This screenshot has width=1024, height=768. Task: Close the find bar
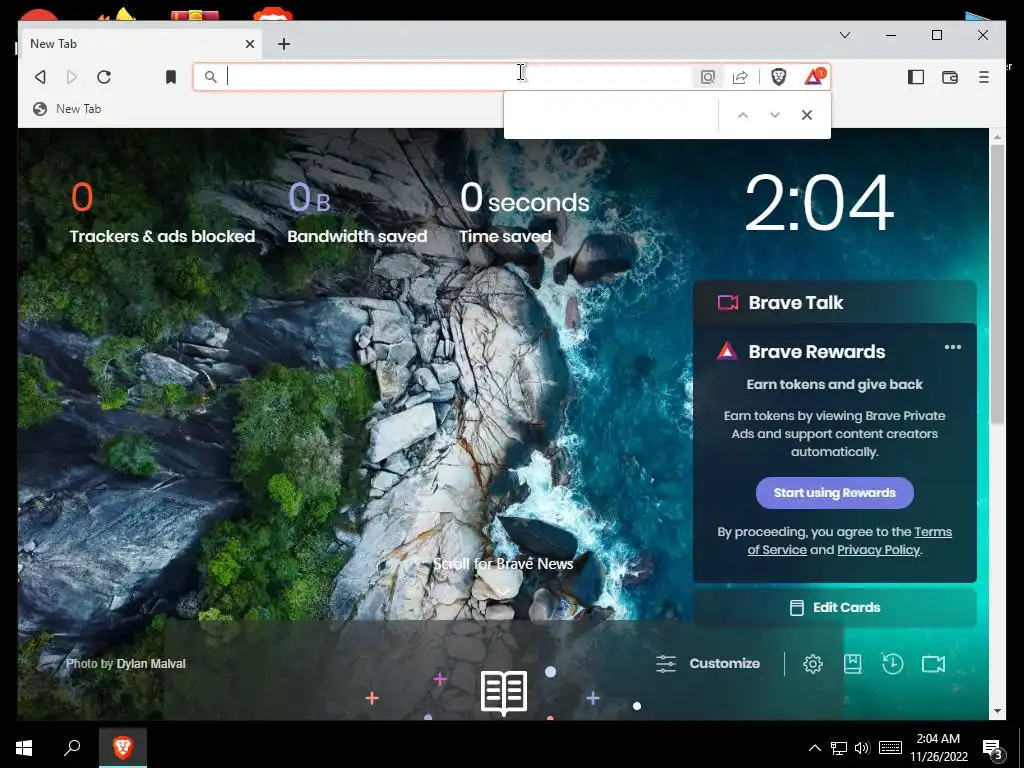[x=807, y=115]
